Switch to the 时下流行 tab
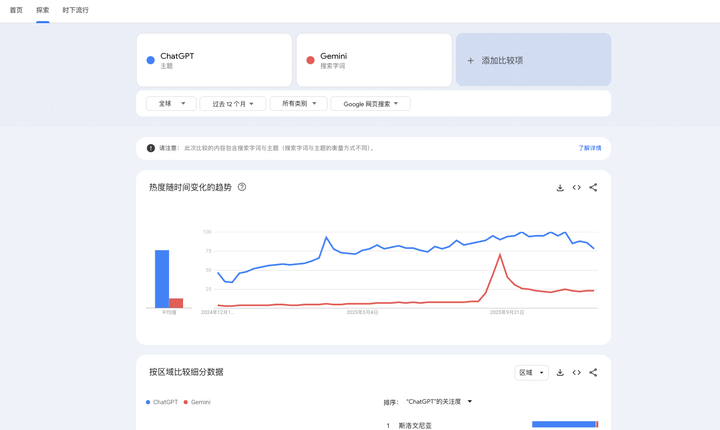This screenshot has height=430, width=720. point(75,10)
